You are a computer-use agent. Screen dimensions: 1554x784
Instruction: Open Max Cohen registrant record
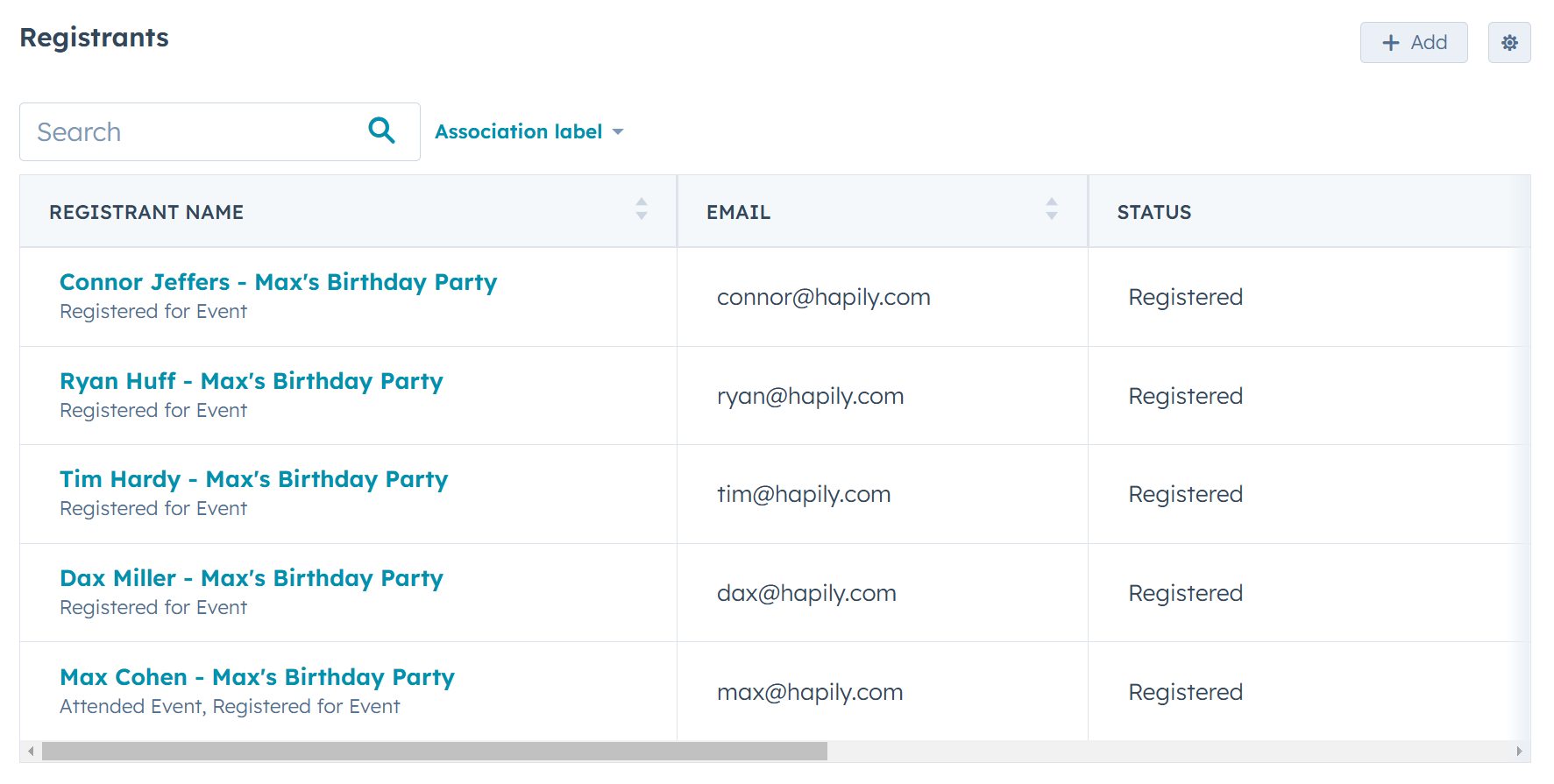coord(257,678)
